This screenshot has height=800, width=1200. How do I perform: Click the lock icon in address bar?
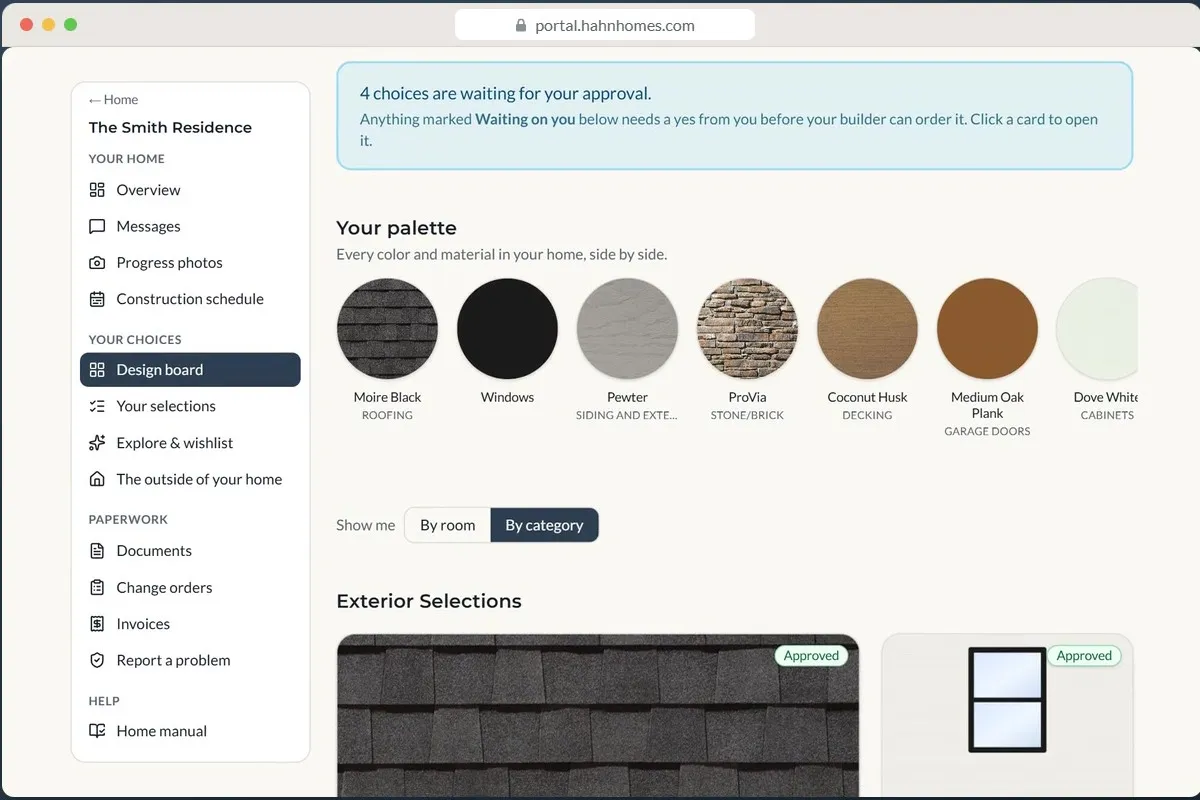pos(521,26)
